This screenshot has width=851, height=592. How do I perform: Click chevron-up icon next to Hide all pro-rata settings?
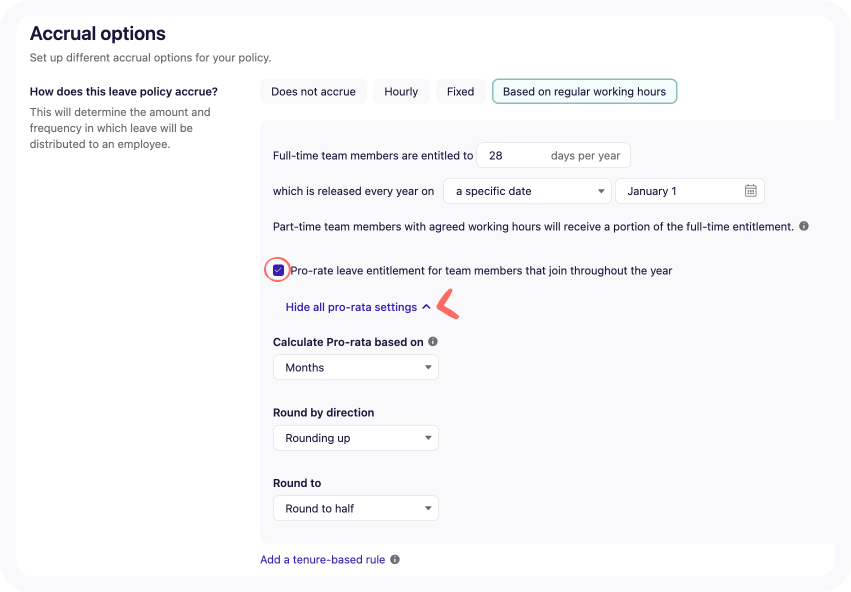point(426,307)
